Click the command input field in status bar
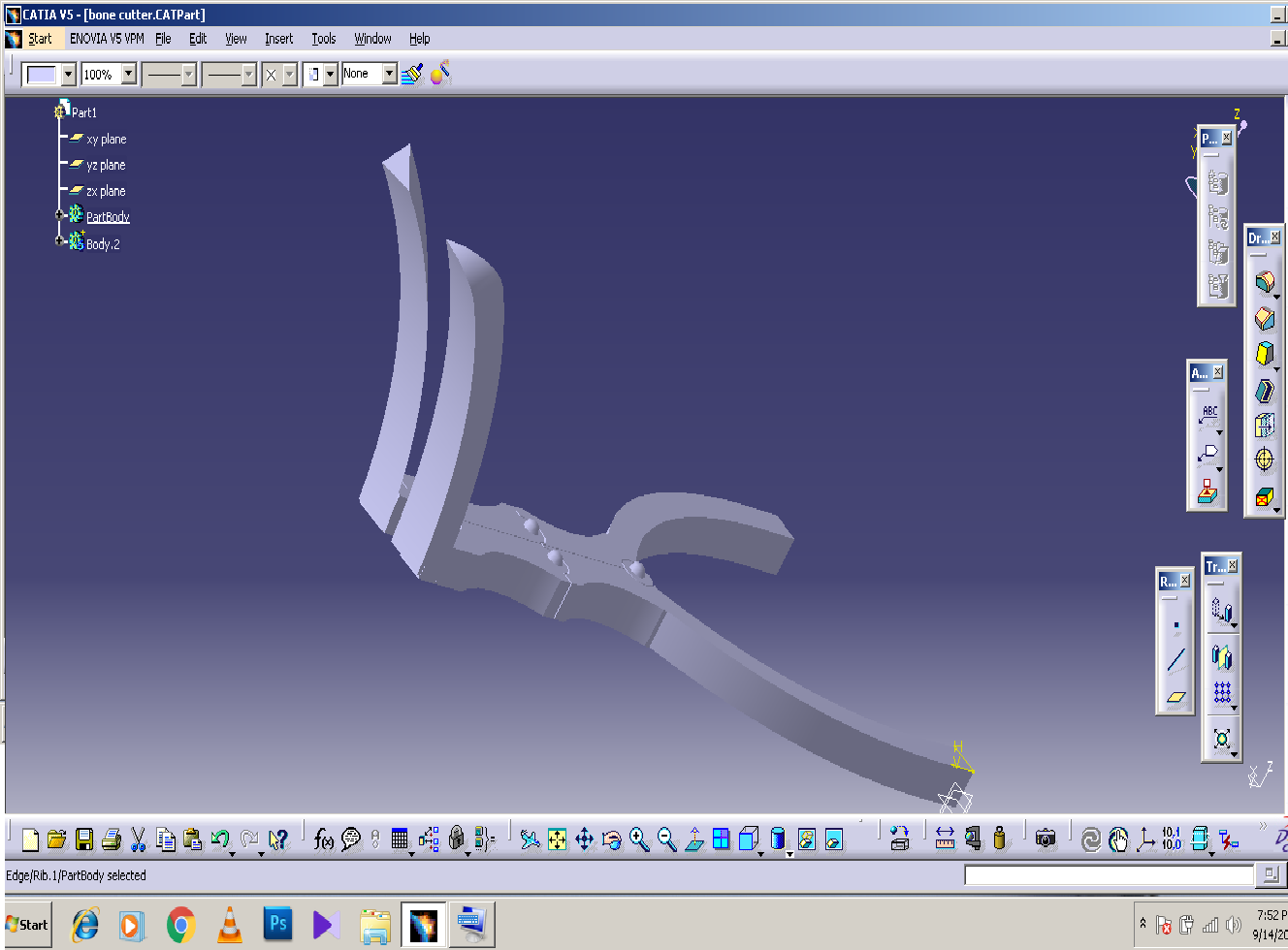The image size is (1288, 950). coord(1109,875)
